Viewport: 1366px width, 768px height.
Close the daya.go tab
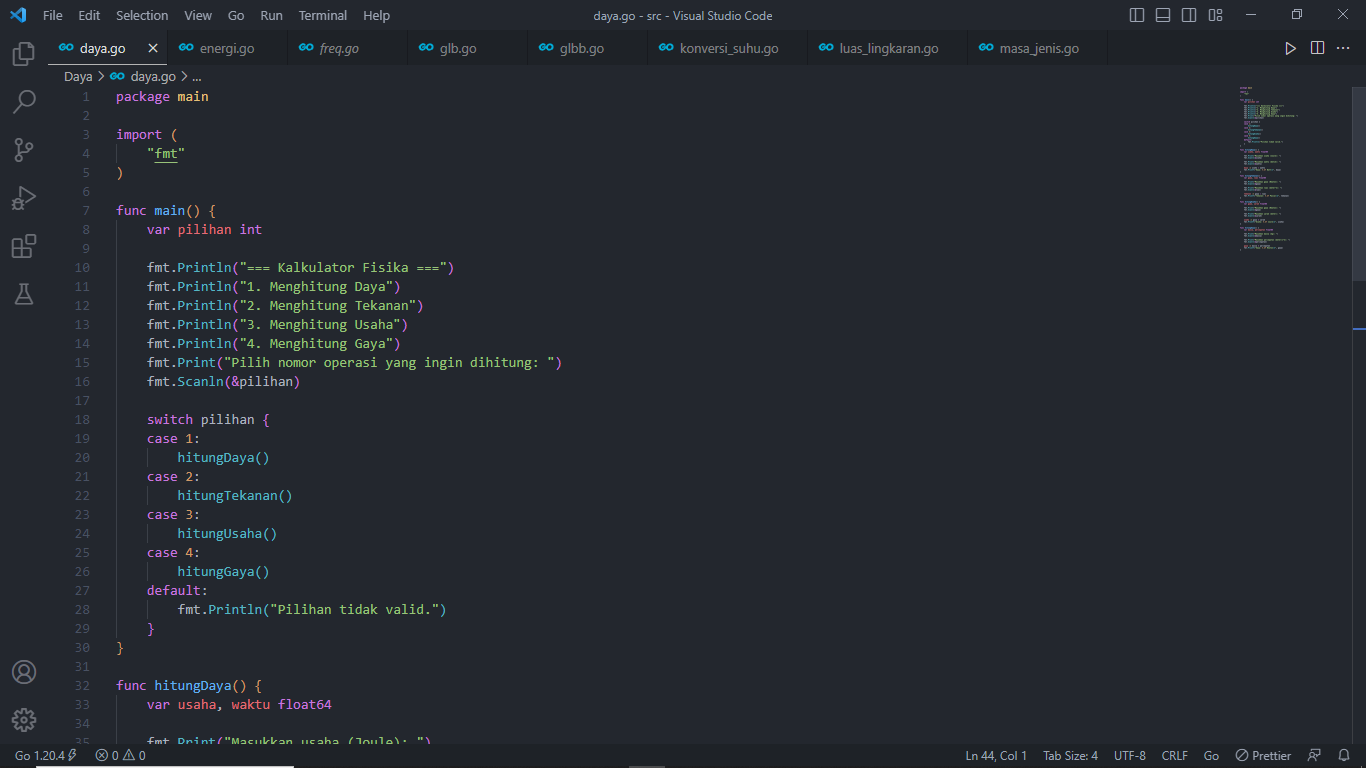point(153,48)
